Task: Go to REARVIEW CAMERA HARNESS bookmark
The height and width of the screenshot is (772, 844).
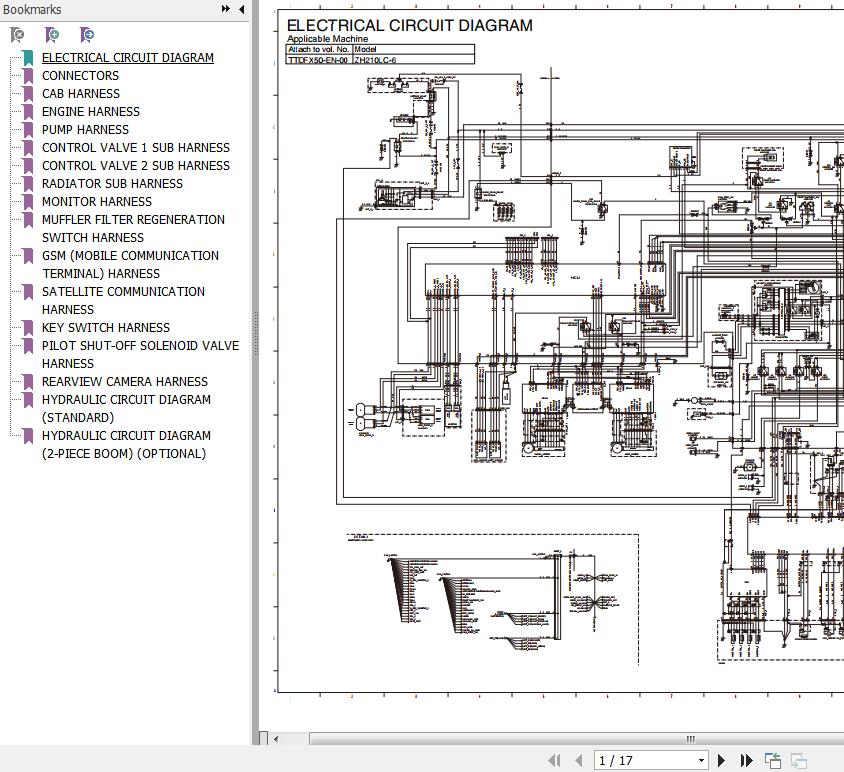Action: pyautogui.click(x=124, y=382)
